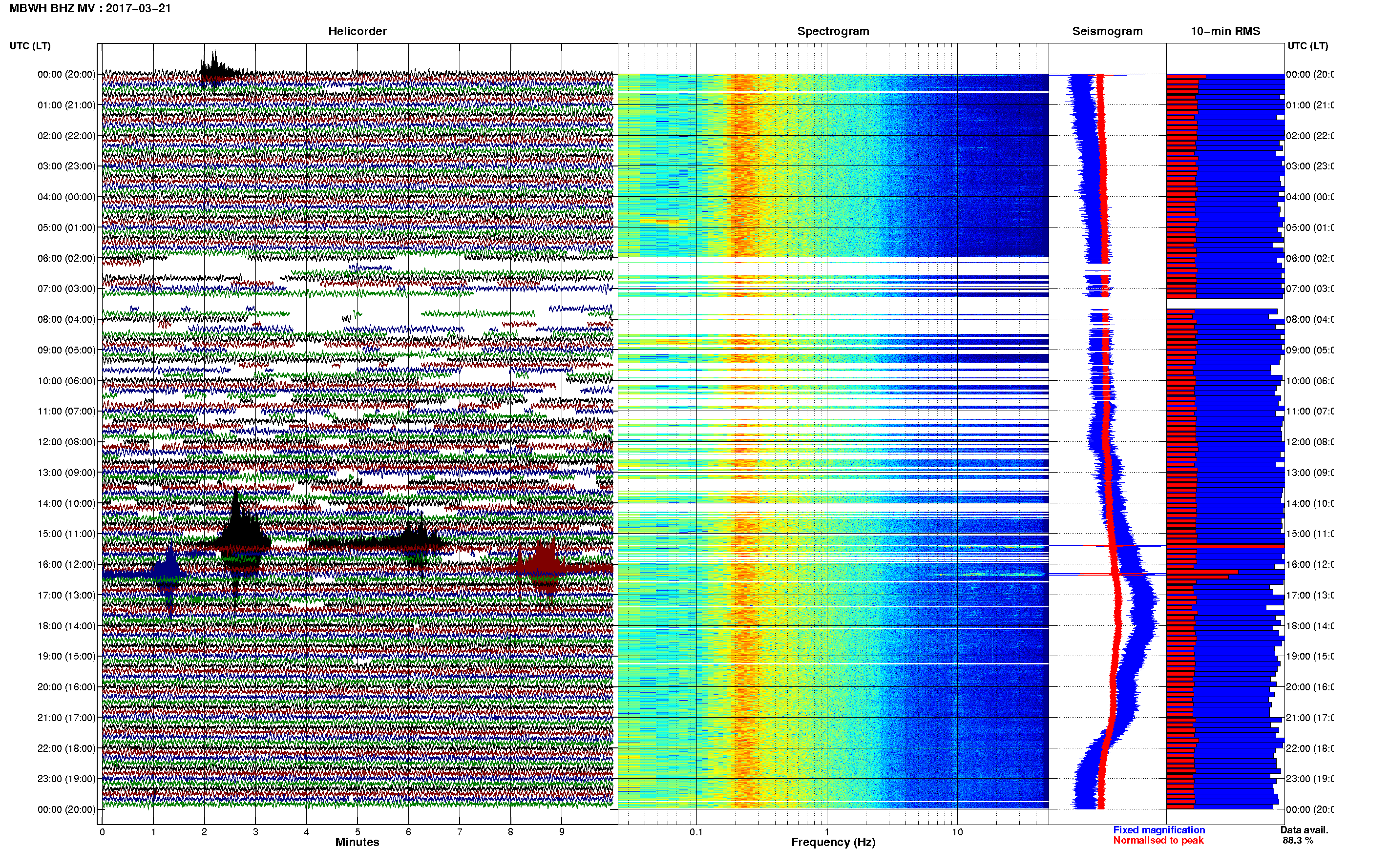The image size is (1389, 868).
Task: Click the left time label '22:00 (18:00)'
Action: [66, 748]
